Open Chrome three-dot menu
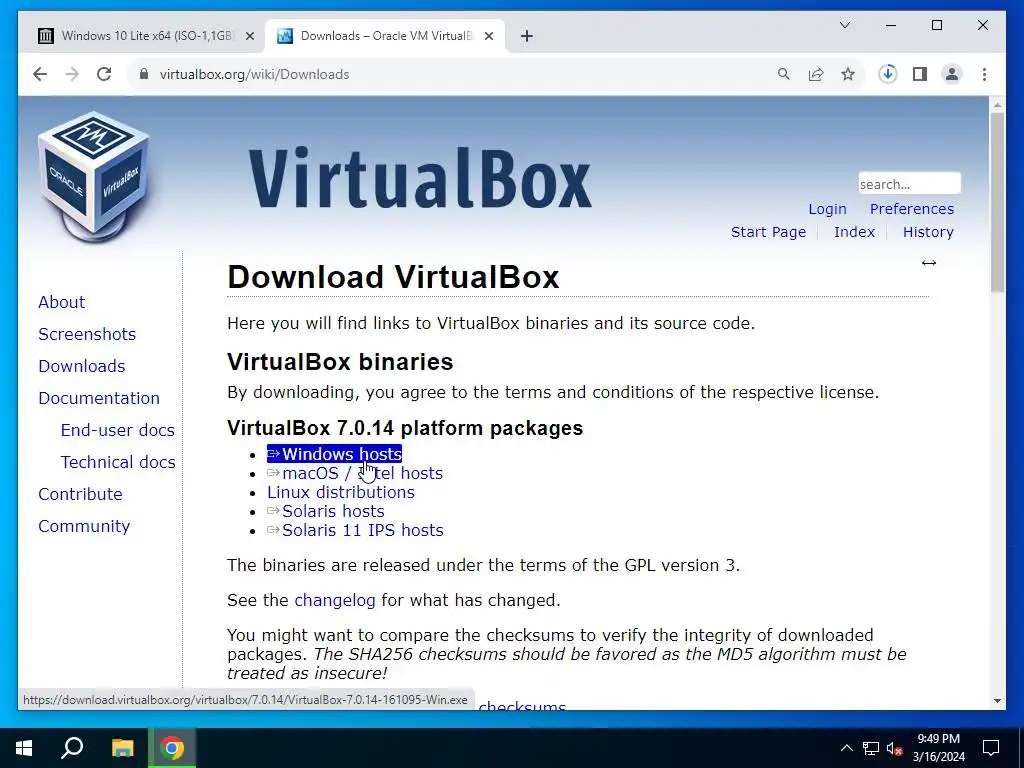 pyautogui.click(x=984, y=74)
